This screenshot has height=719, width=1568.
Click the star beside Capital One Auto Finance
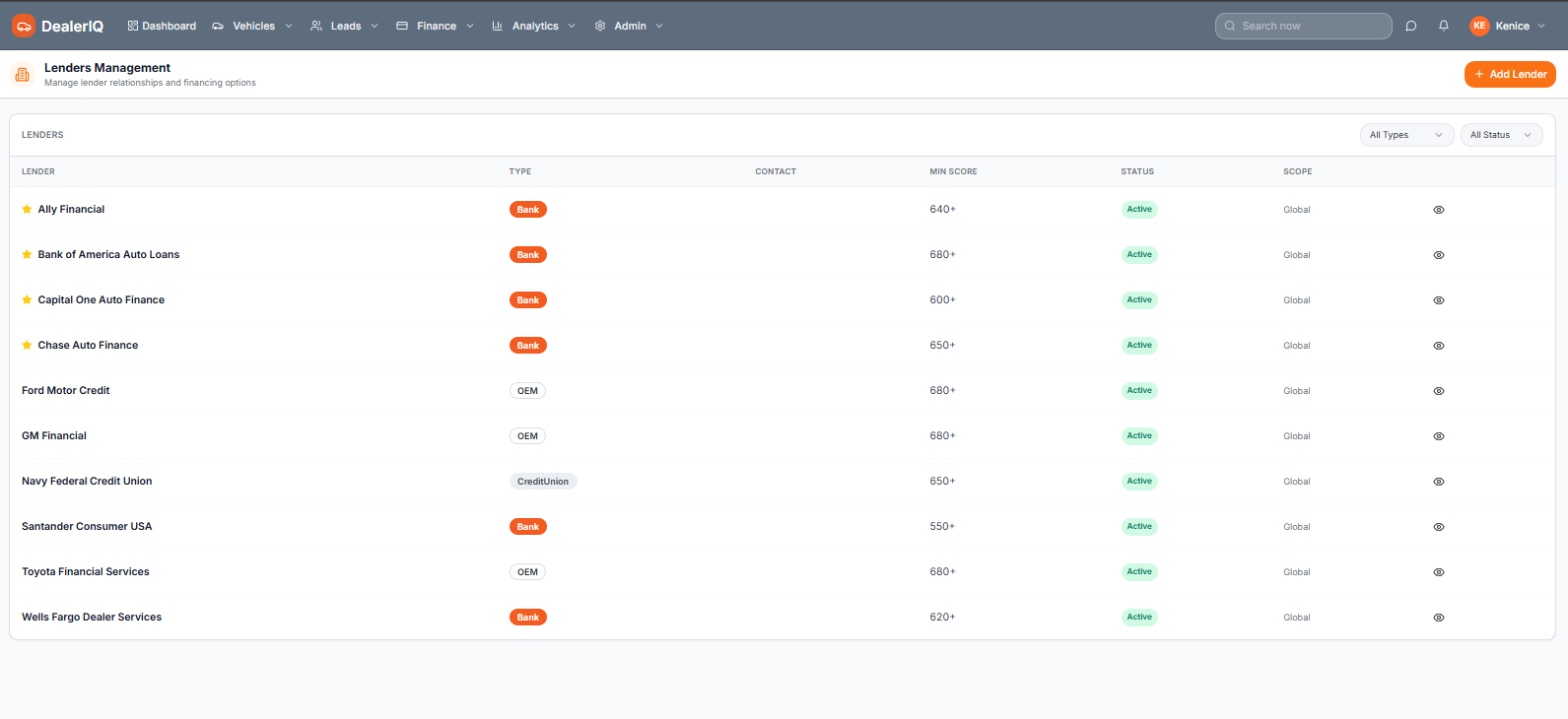click(x=27, y=299)
